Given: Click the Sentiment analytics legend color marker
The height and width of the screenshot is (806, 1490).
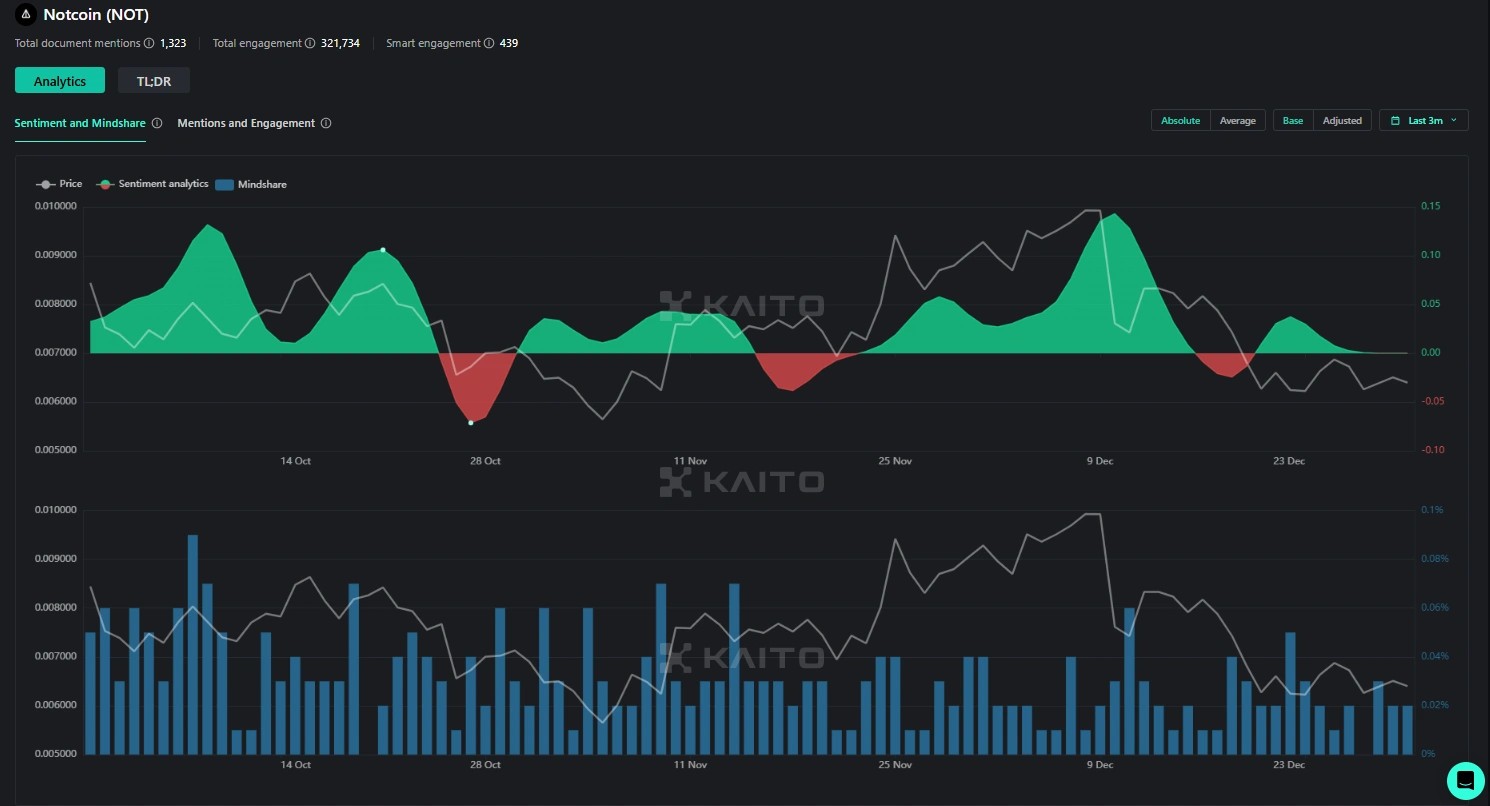Looking at the screenshot, I should tap(105, 184).
